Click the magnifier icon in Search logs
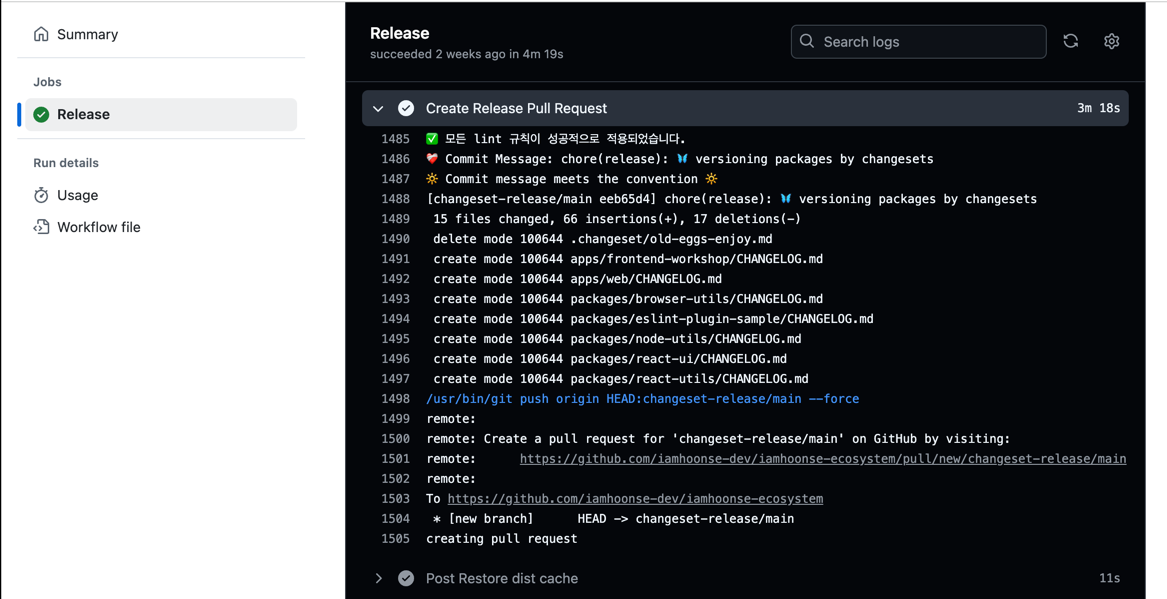This screenshot has width=1167, height=599. pyautogui.click(x=807, y=42)
